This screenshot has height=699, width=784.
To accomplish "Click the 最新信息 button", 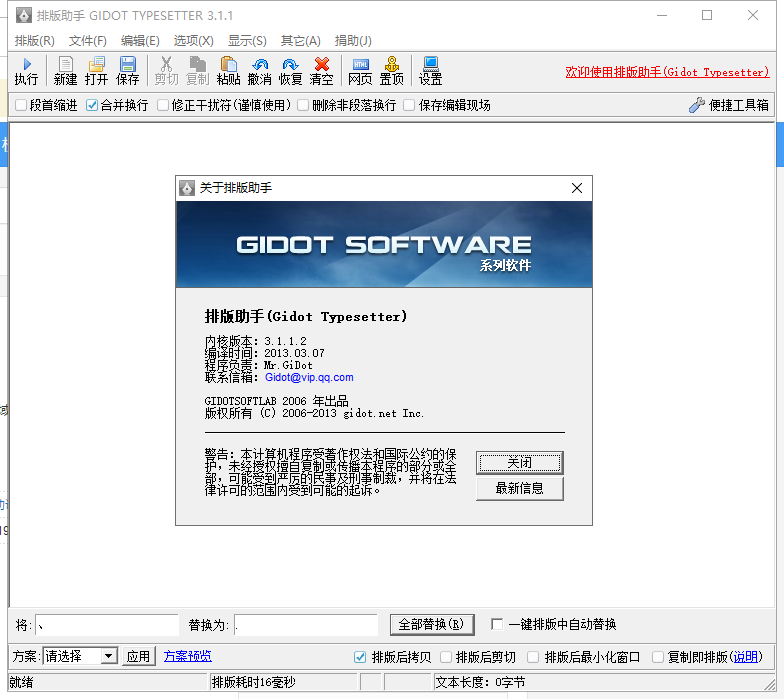I will [519, 488].
